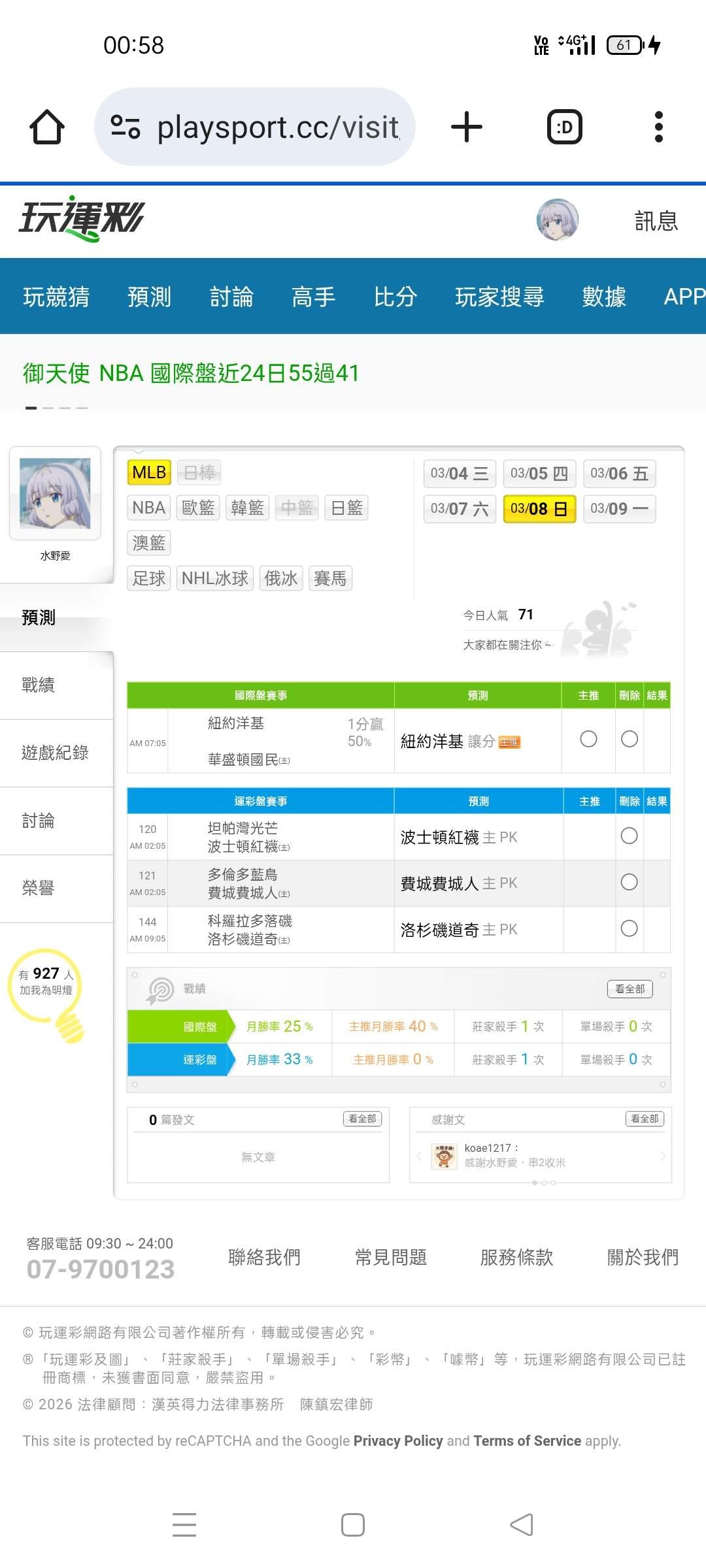706x1568 pixels.
Task: Choose date 03/08 日
Action: coord(539,509)
